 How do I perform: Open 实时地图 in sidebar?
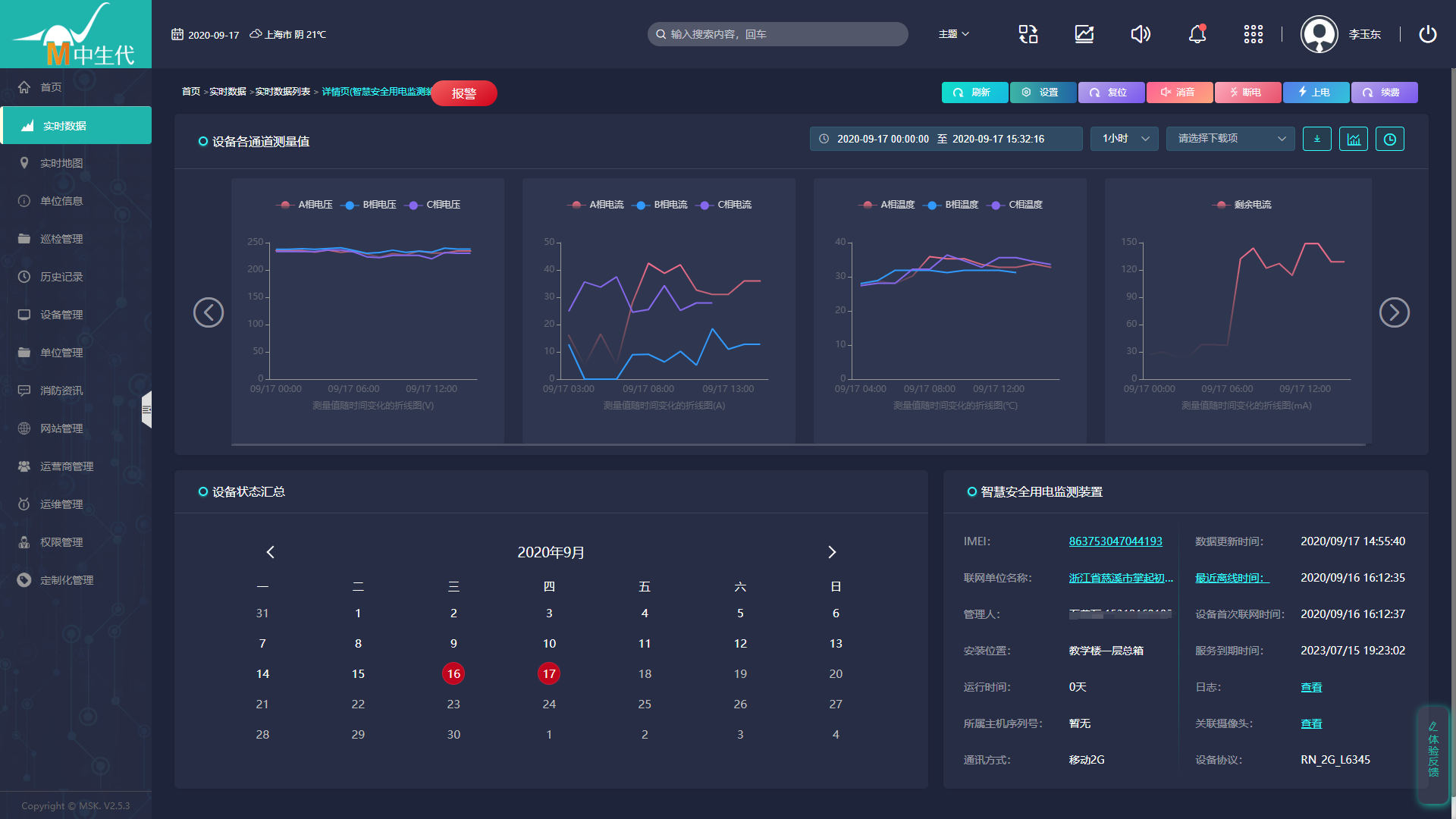pos(61,163)
